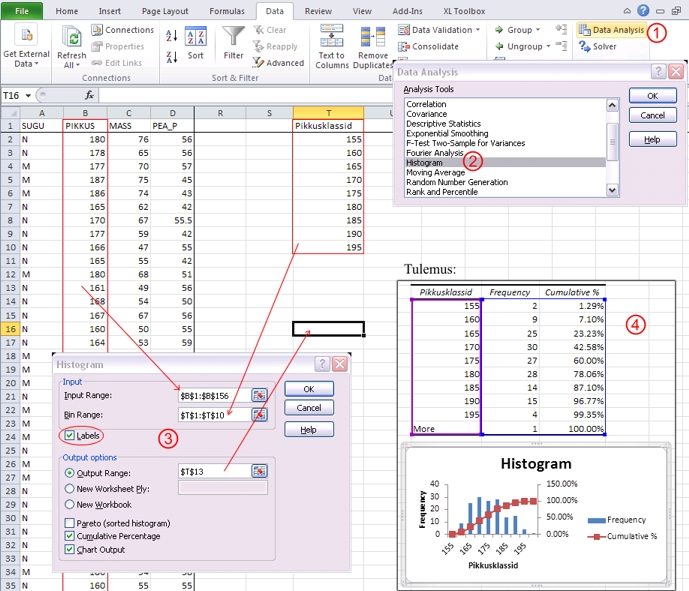Open the Consolidate tool
The width and height of the screenshot is (689, 591).
coord(428,47)
